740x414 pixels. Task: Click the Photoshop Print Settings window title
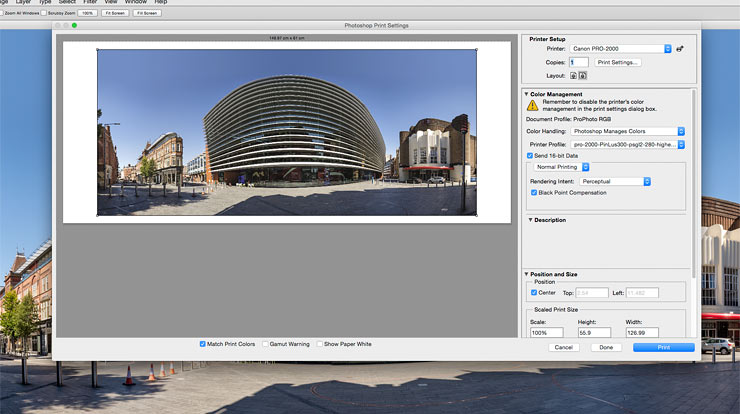tap(376, 25)
